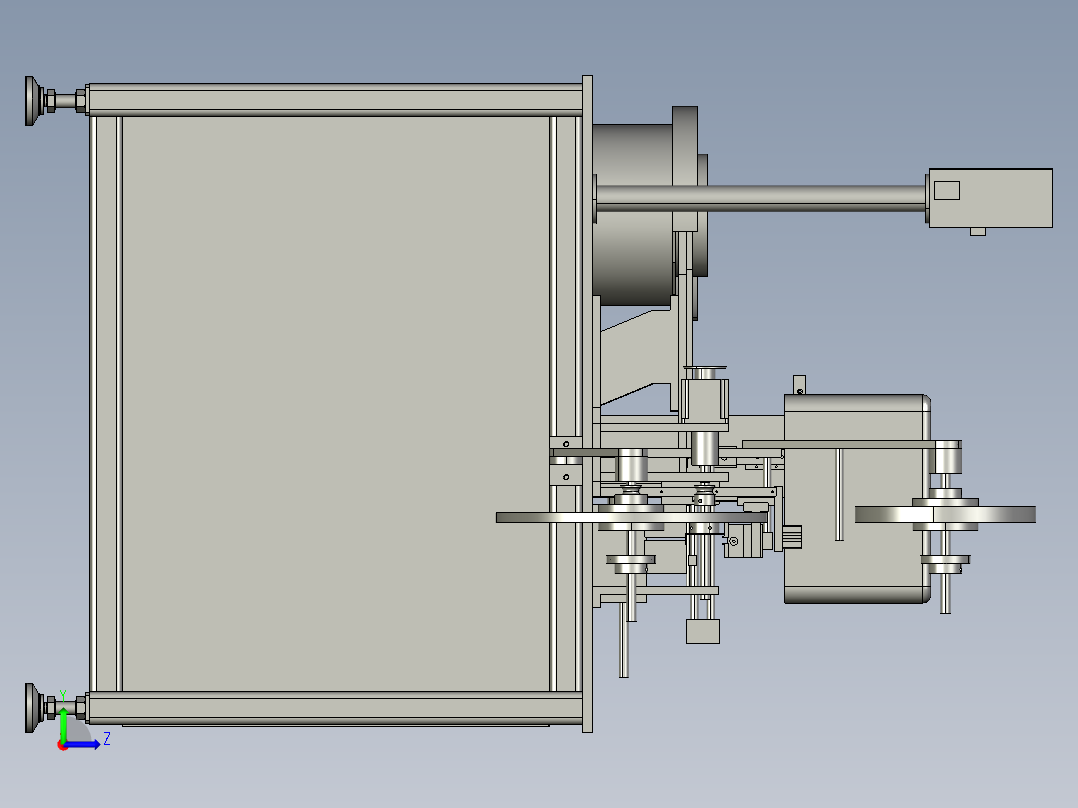Select the small finned connector beside the housing
The width and height of the screenshot is (1078, 808).
coord(792,537)
